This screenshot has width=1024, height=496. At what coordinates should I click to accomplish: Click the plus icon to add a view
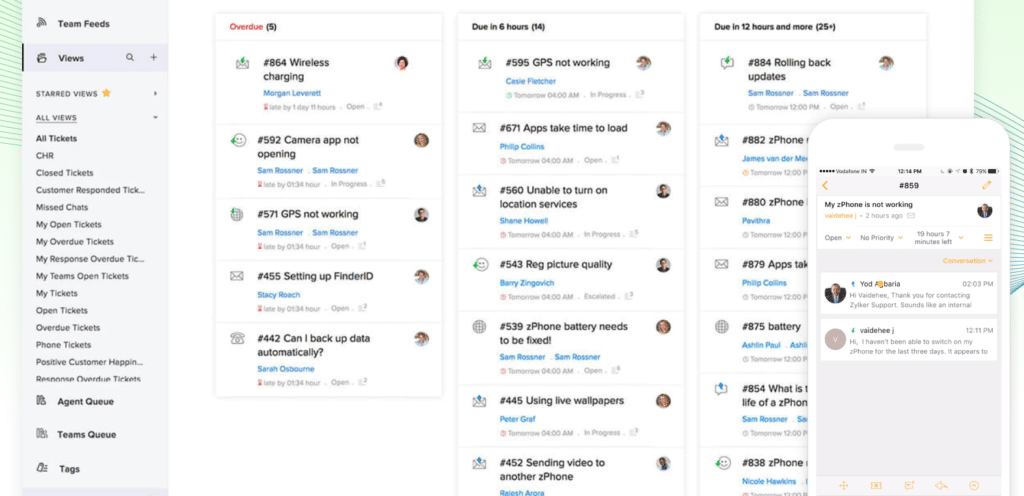click(154, 58)
